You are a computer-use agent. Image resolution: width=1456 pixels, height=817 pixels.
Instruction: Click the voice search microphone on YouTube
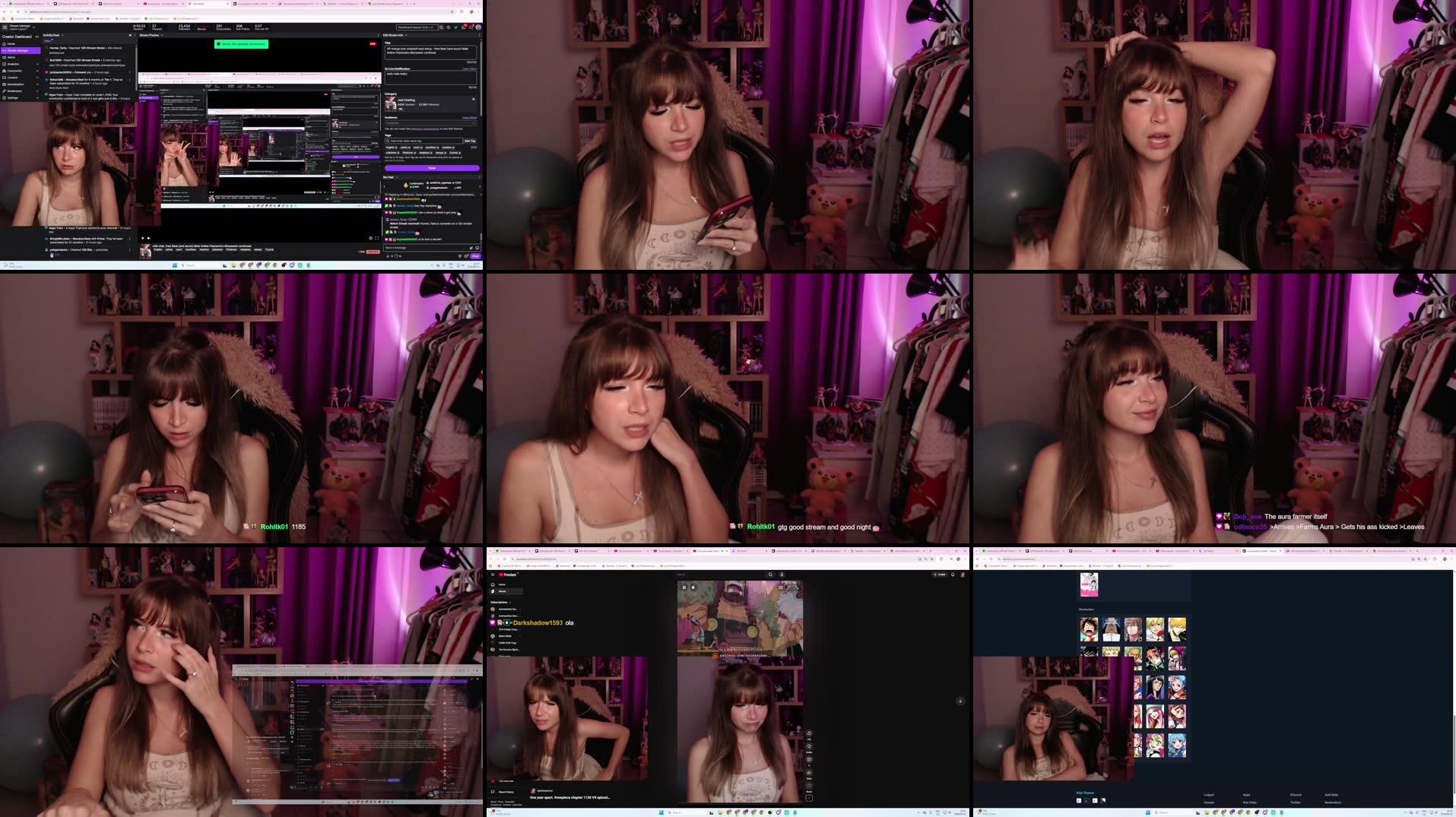pos(782,575)
